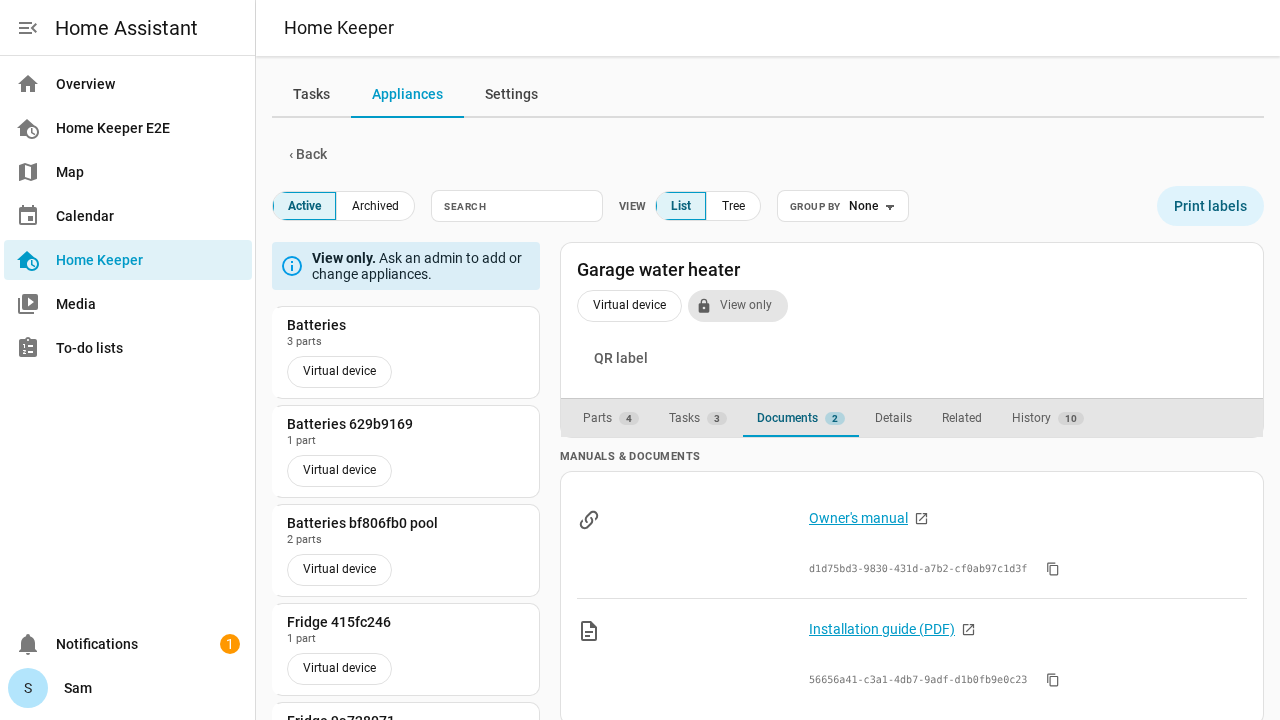Click the lock icon on View only chip
The width and height of the screenshot is (1280, 720).
[x=704, y=306]
